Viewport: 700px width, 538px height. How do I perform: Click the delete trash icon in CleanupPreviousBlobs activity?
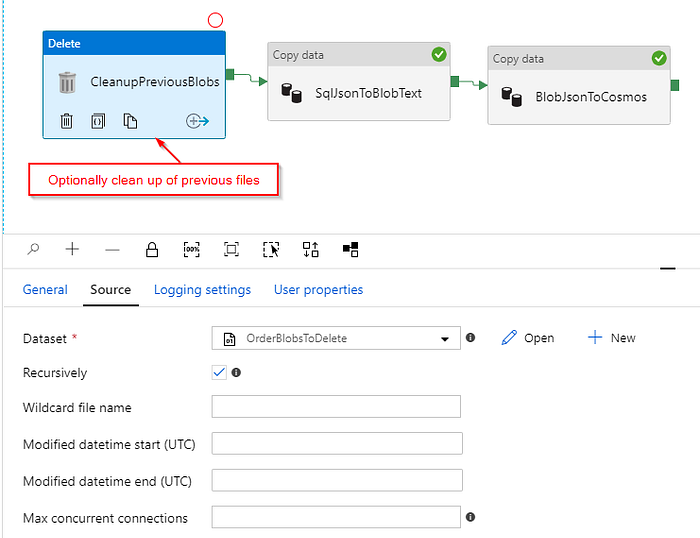pyautogui.click(x=67, y=121)
